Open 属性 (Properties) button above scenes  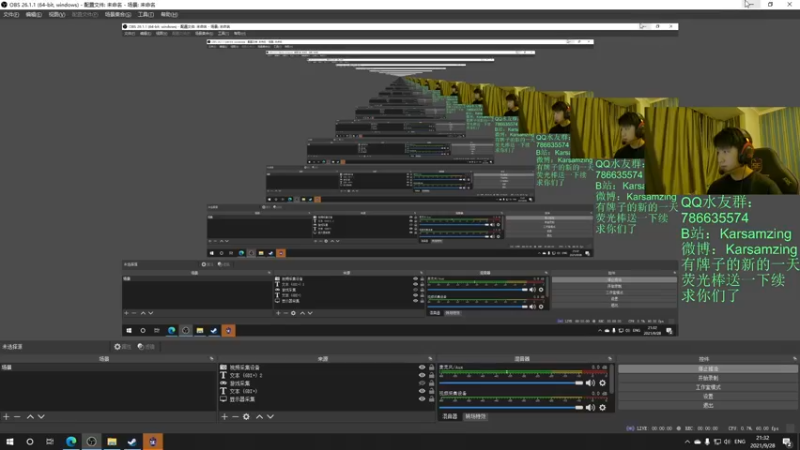click(x=122, y=346)
